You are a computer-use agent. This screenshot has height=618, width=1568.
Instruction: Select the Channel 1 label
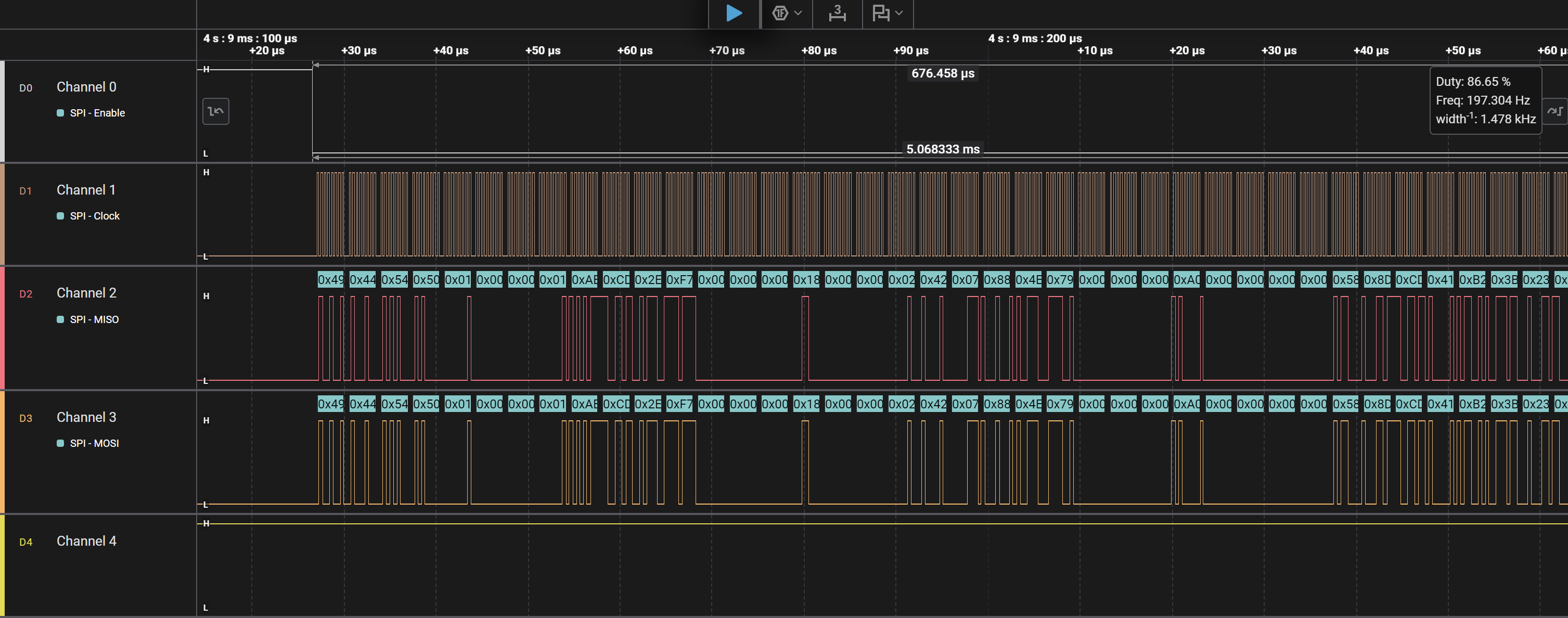coord(86,190)
